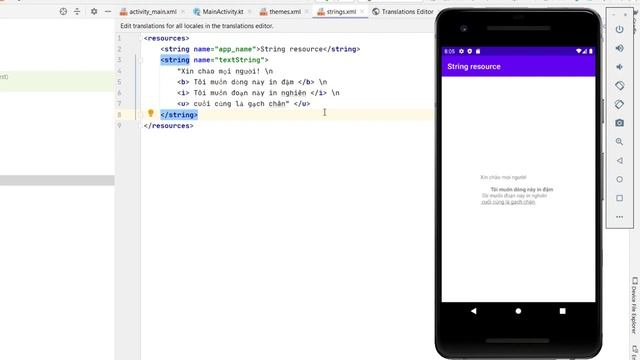Tap the phone's on-screen Home navigation button
This screenshot has height=360, width=640.
coord(518,311)
